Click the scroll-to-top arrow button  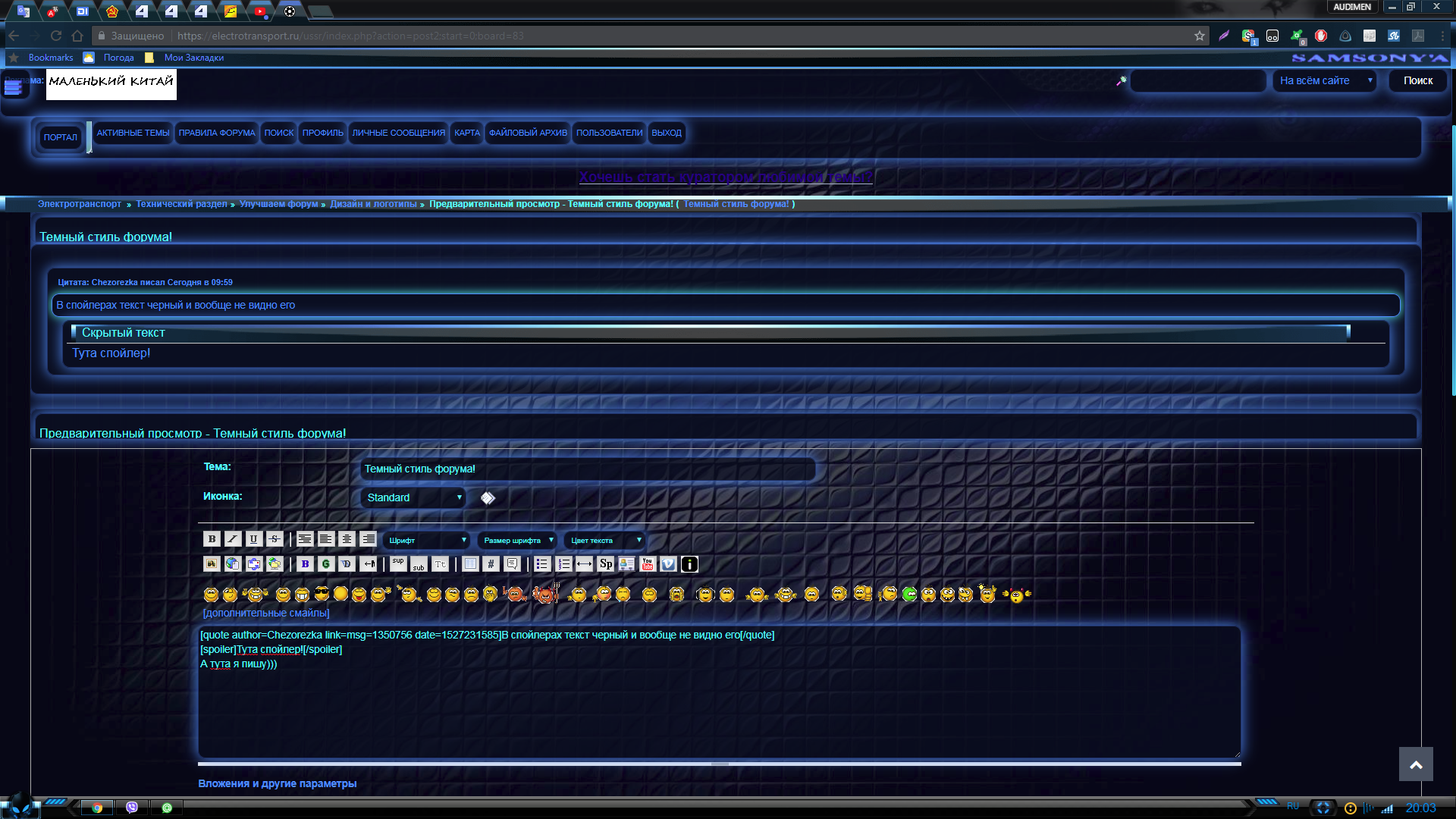tap(1415, 764)
